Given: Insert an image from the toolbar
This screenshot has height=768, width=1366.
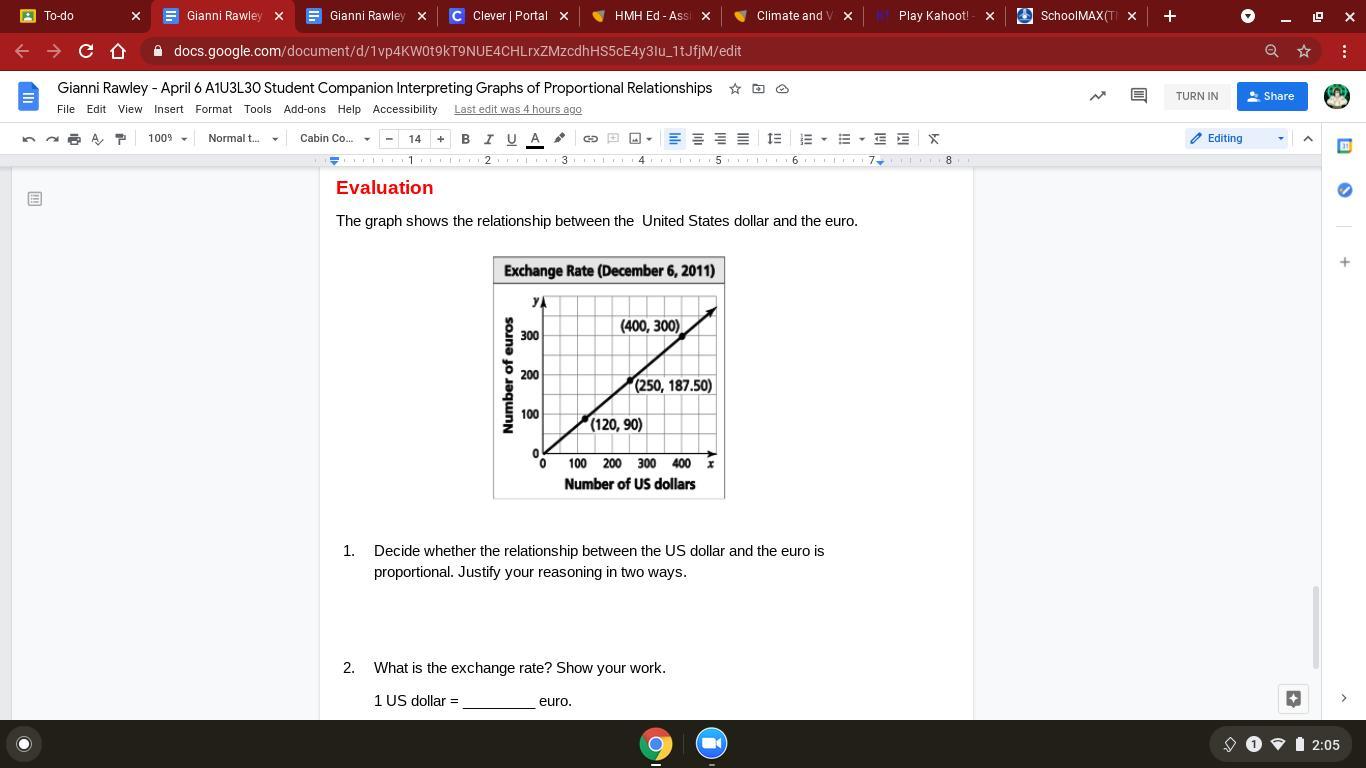Looking at the screenshot, I should pos(635,139).
